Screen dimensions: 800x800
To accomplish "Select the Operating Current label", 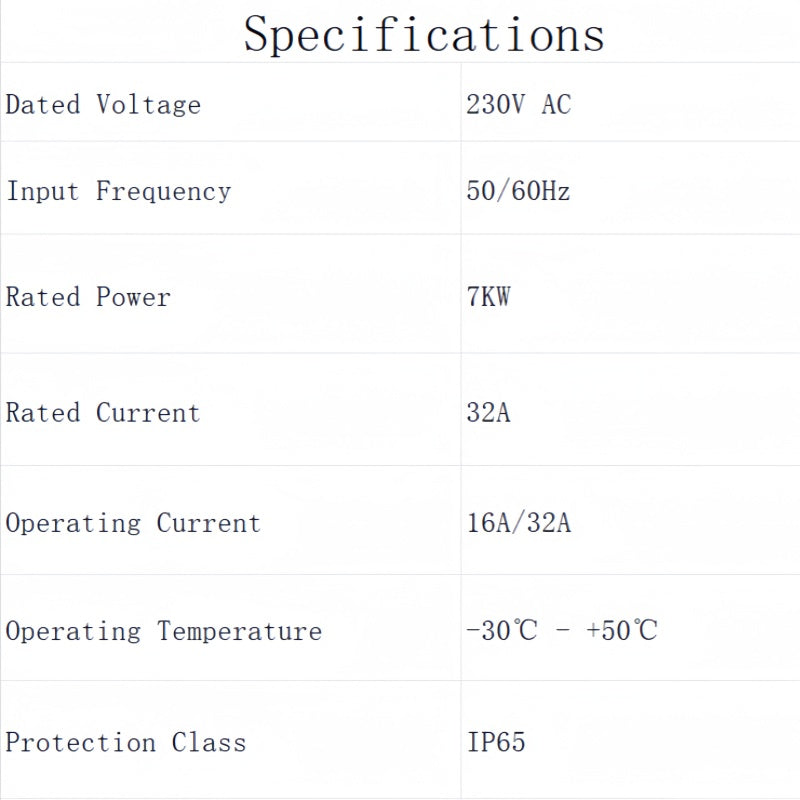I will pos(133,523).
